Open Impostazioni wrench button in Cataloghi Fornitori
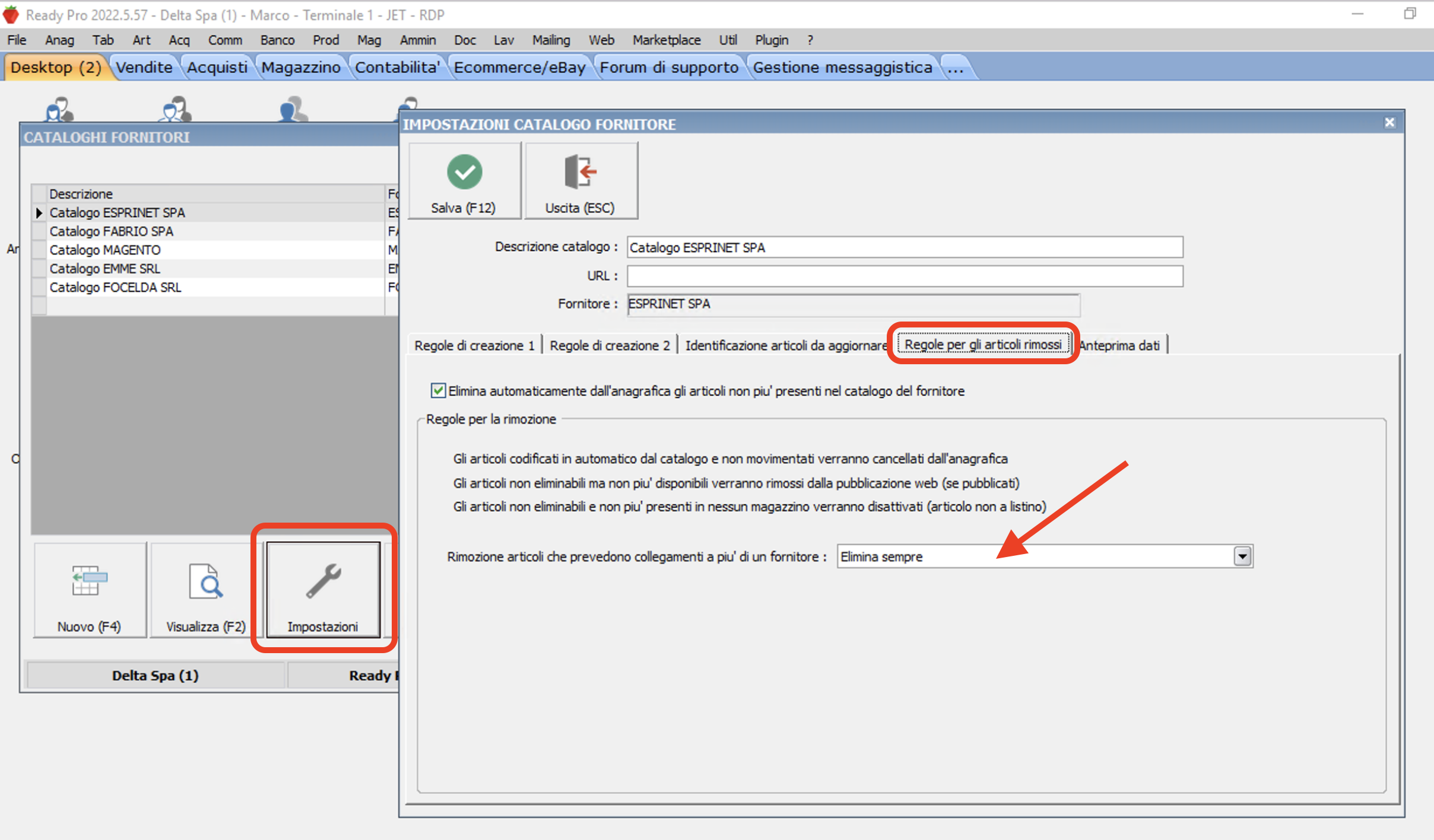 point(323,590)
